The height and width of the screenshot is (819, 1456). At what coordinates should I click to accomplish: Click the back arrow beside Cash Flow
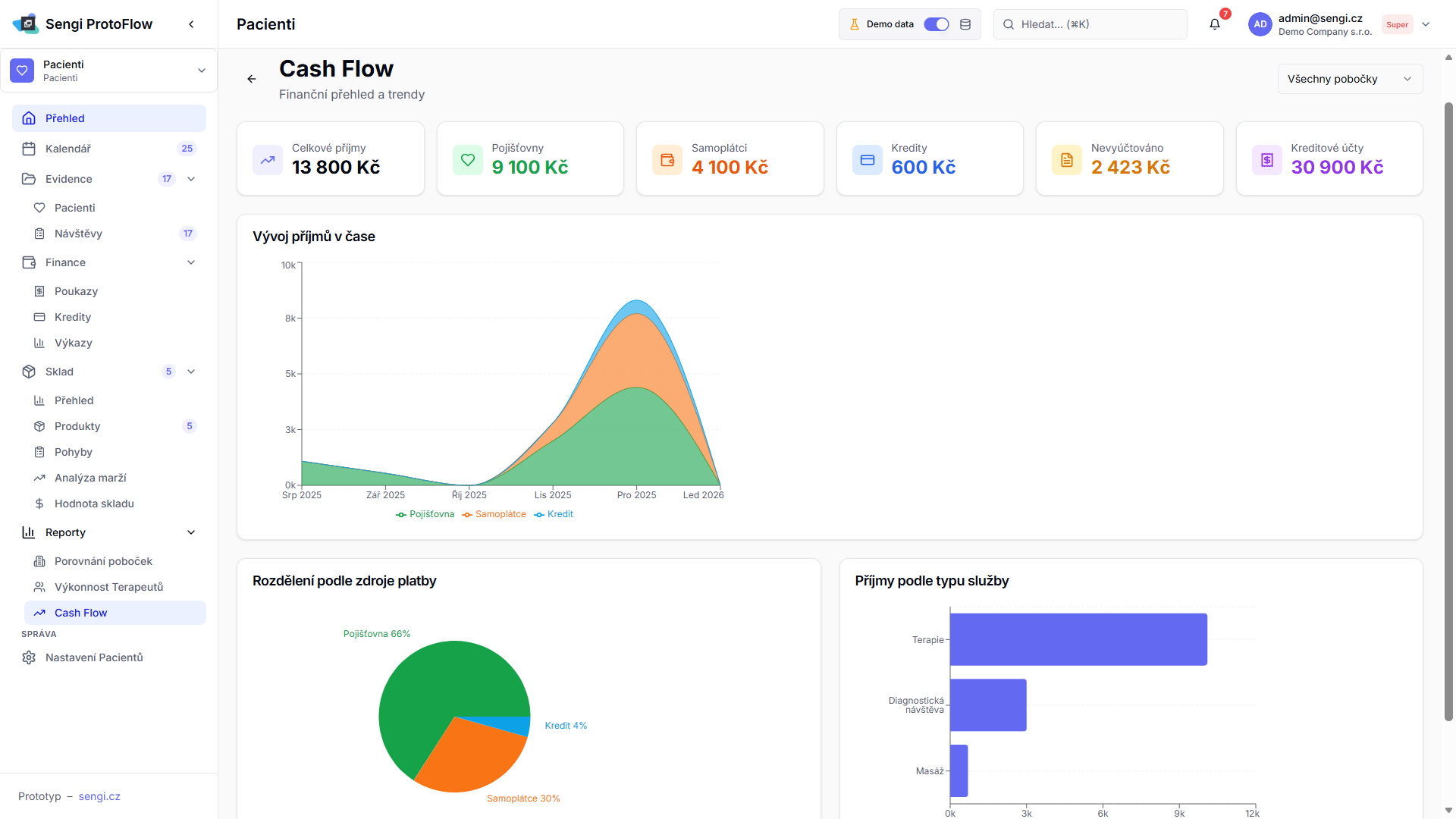coord(252,79)
